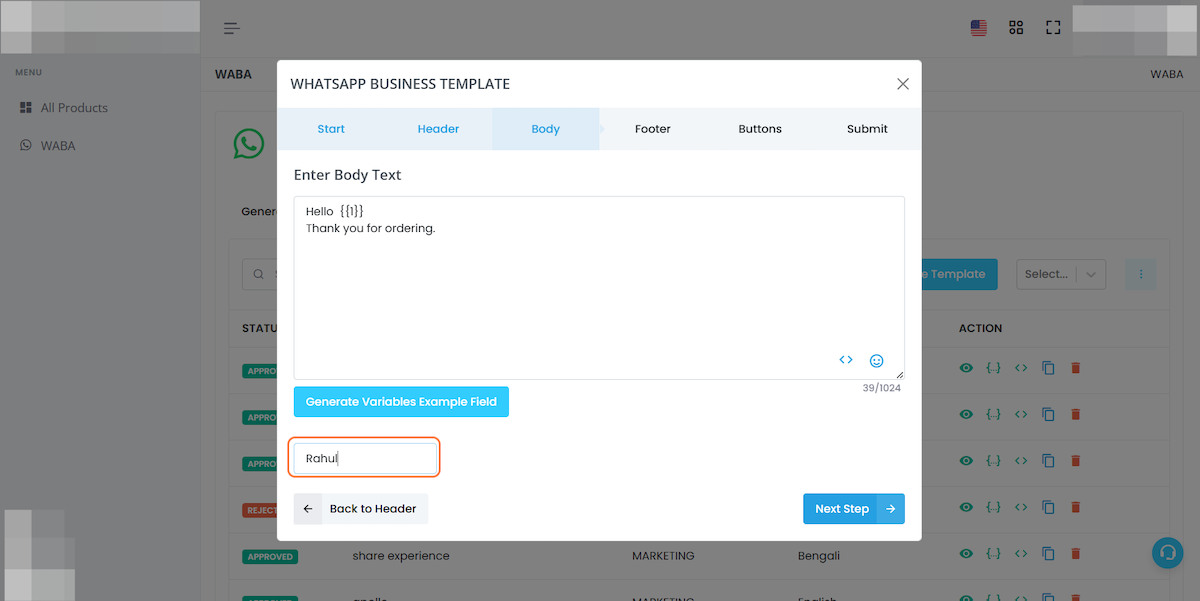Open code brackets icon on the REJECTED row
1200x601 pixels.
click(1021, 507)
